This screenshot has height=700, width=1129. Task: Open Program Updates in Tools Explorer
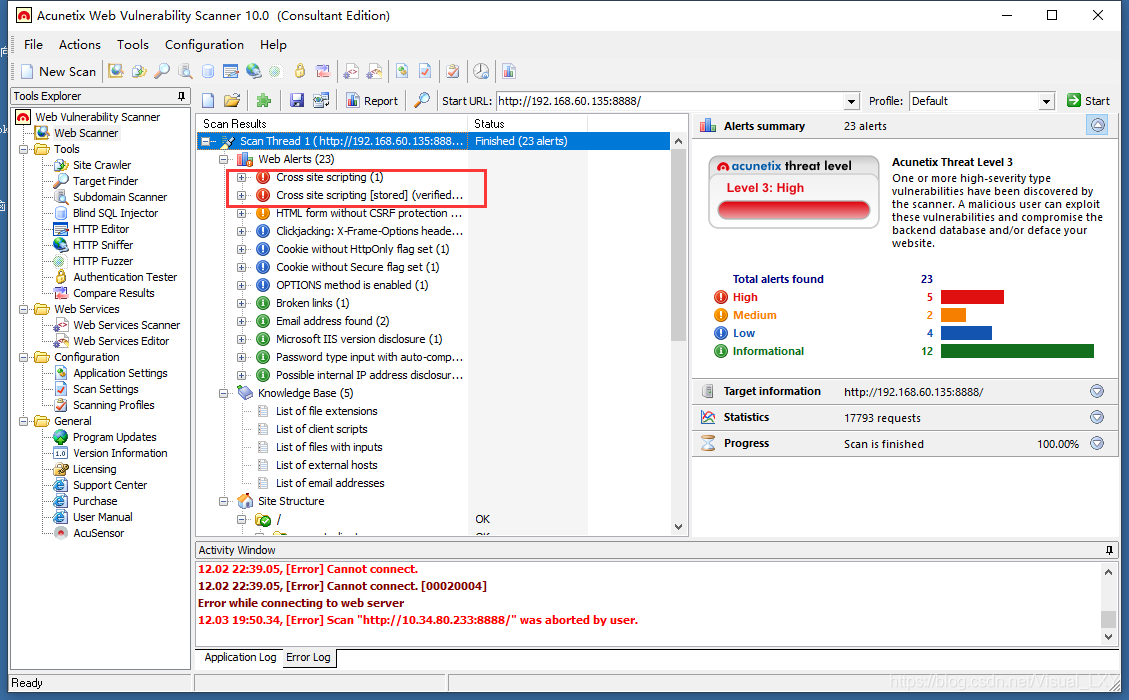[x=114, y=437]
